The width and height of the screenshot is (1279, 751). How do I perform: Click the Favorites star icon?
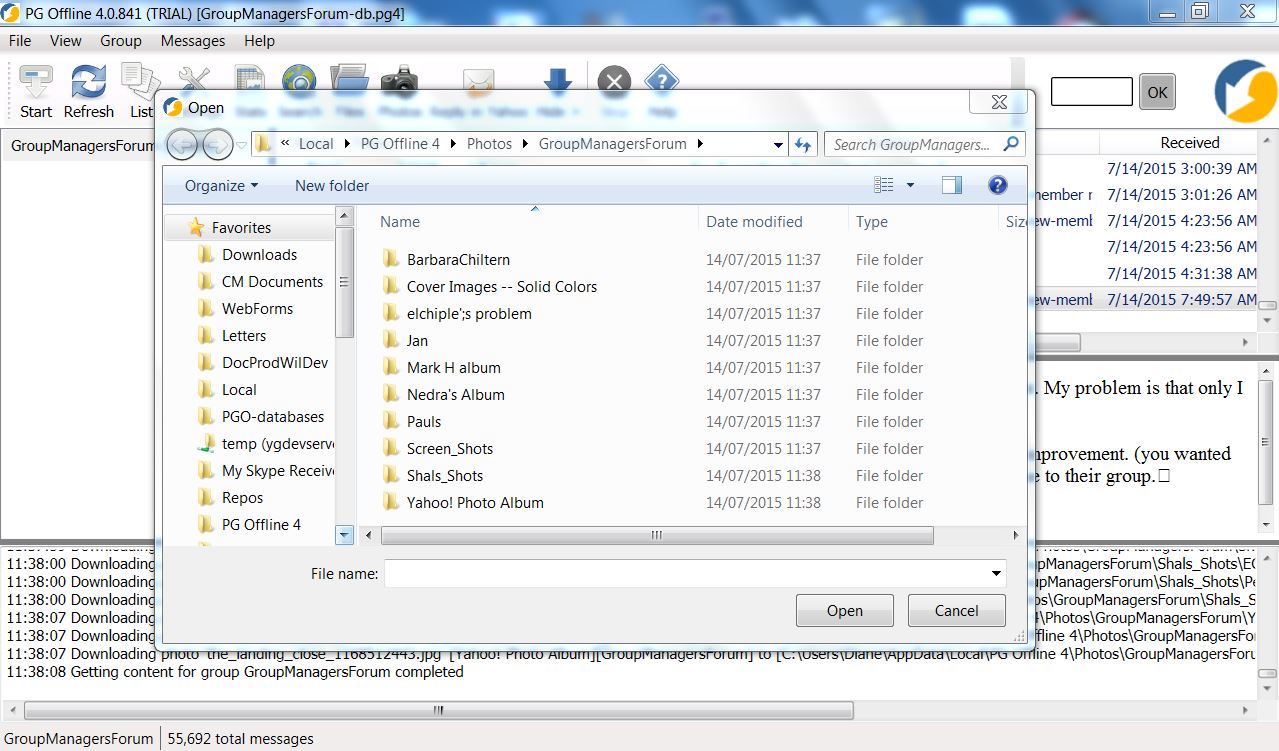click(196, 227)
